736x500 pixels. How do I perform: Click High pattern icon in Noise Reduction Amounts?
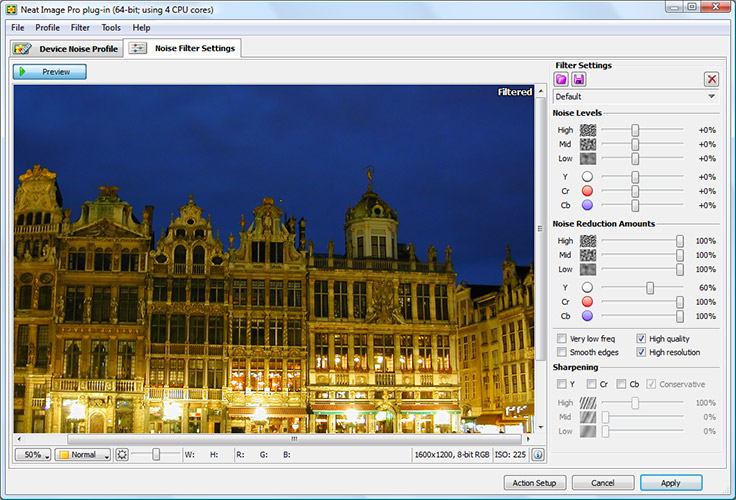point(588,241)
